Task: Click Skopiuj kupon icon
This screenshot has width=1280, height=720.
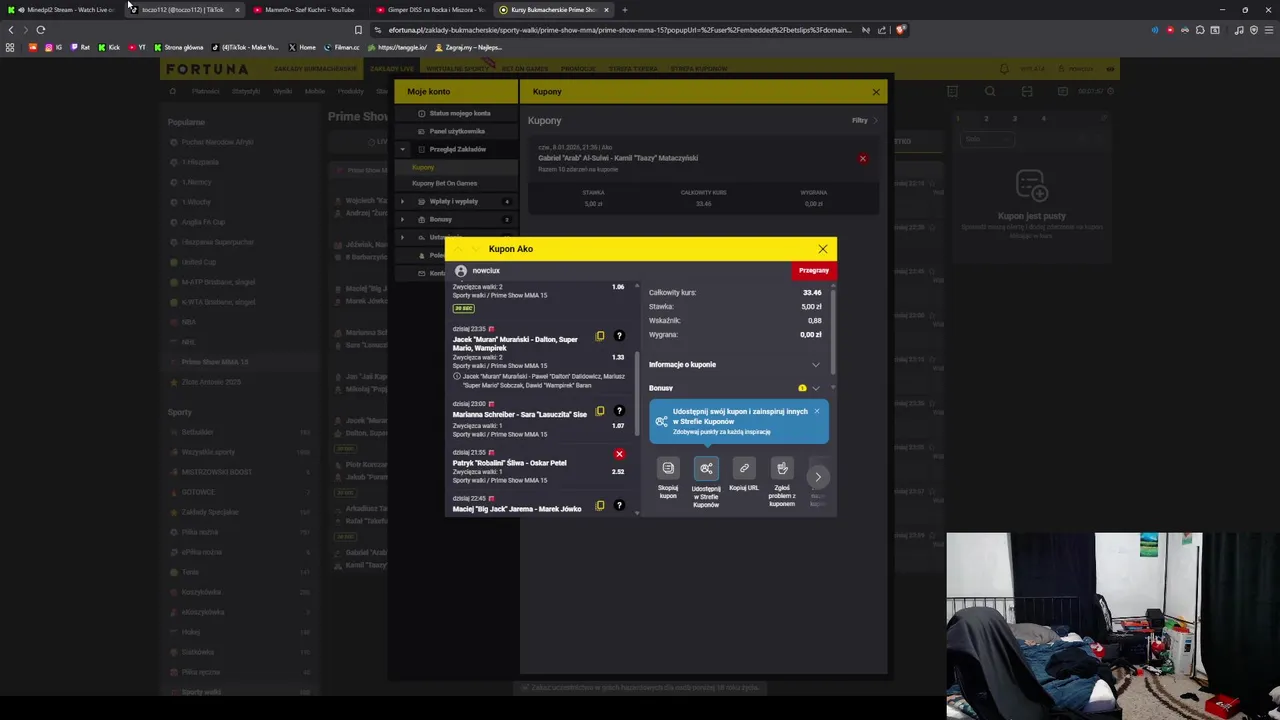Action: pyautogui.click(x=668, y=468)
